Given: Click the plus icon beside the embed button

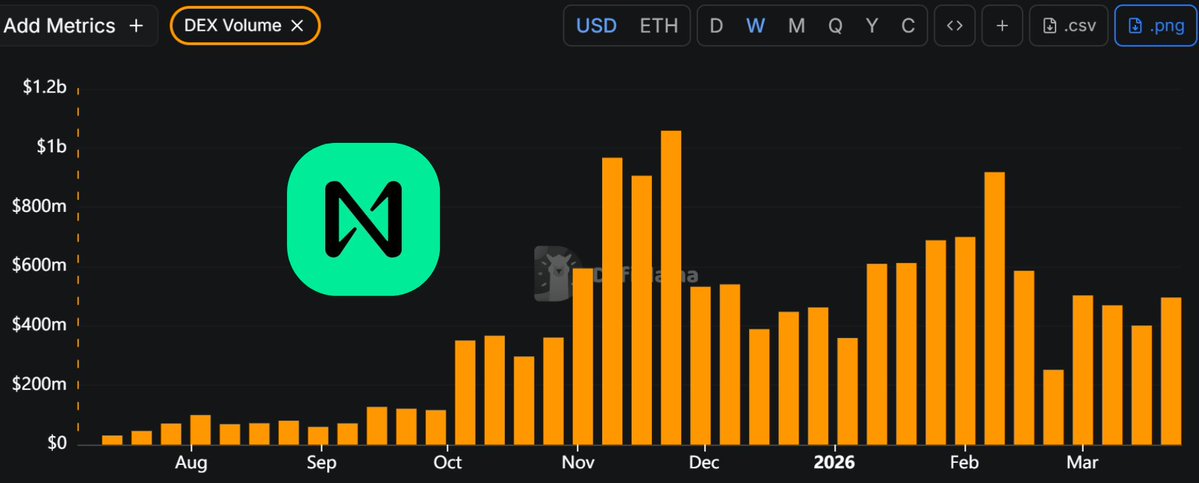Looking at the screenshot, I should (1002, 26).
